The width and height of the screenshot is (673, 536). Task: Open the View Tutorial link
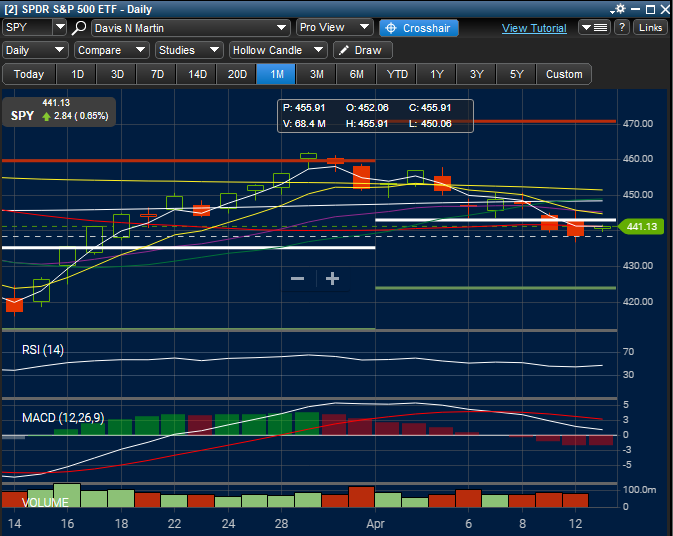(534, 28)
